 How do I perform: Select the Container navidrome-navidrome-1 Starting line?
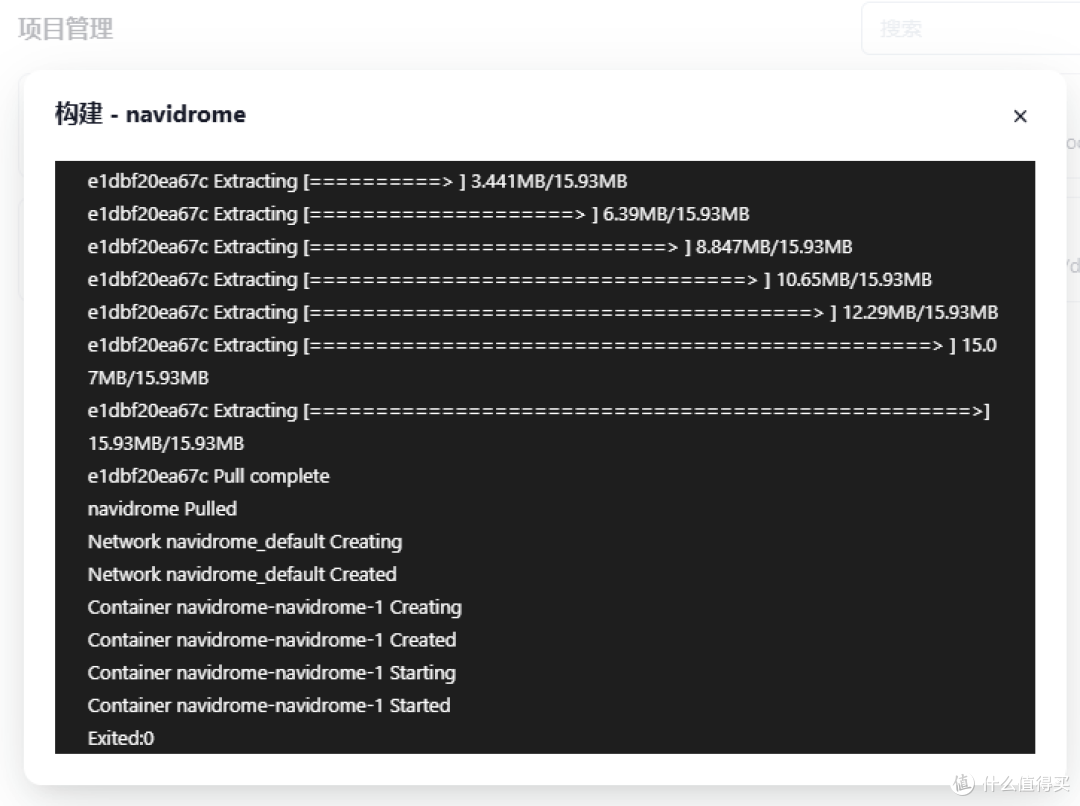(x=271, y=673)
